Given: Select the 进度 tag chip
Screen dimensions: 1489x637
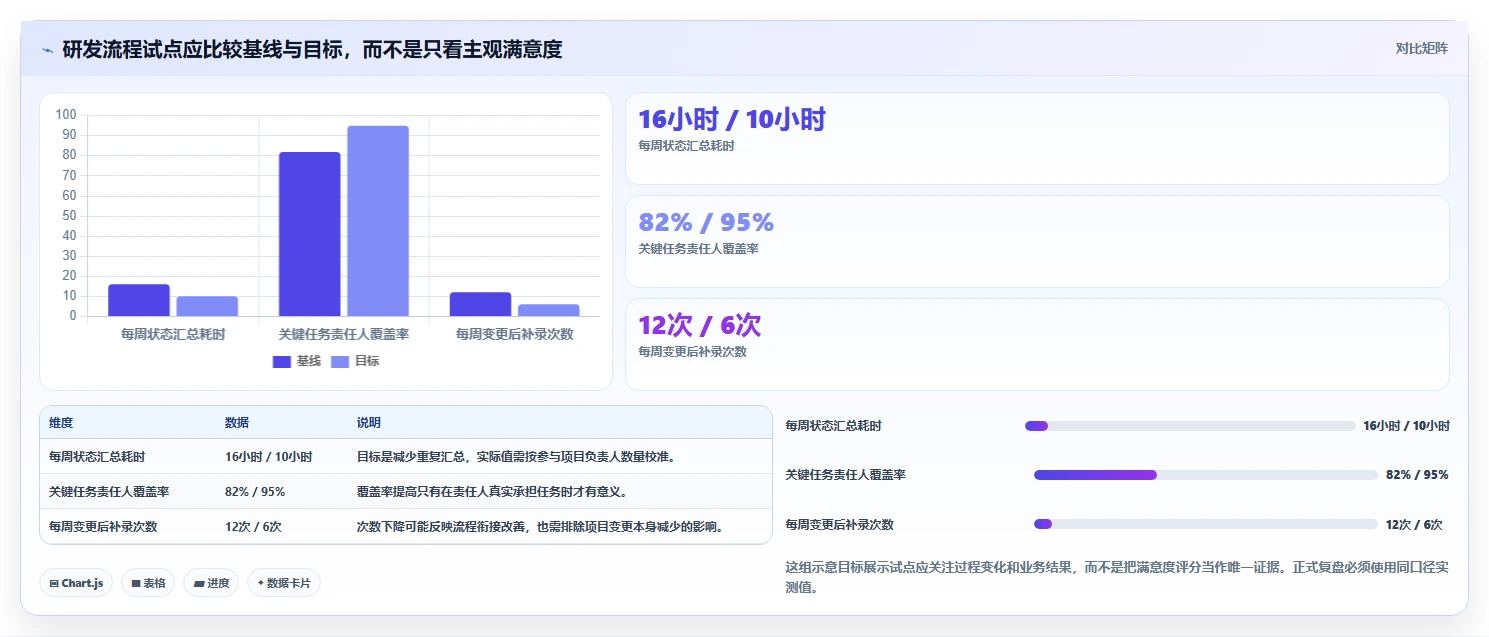Looking at the screenshot, I should click(x=211, y=583).
